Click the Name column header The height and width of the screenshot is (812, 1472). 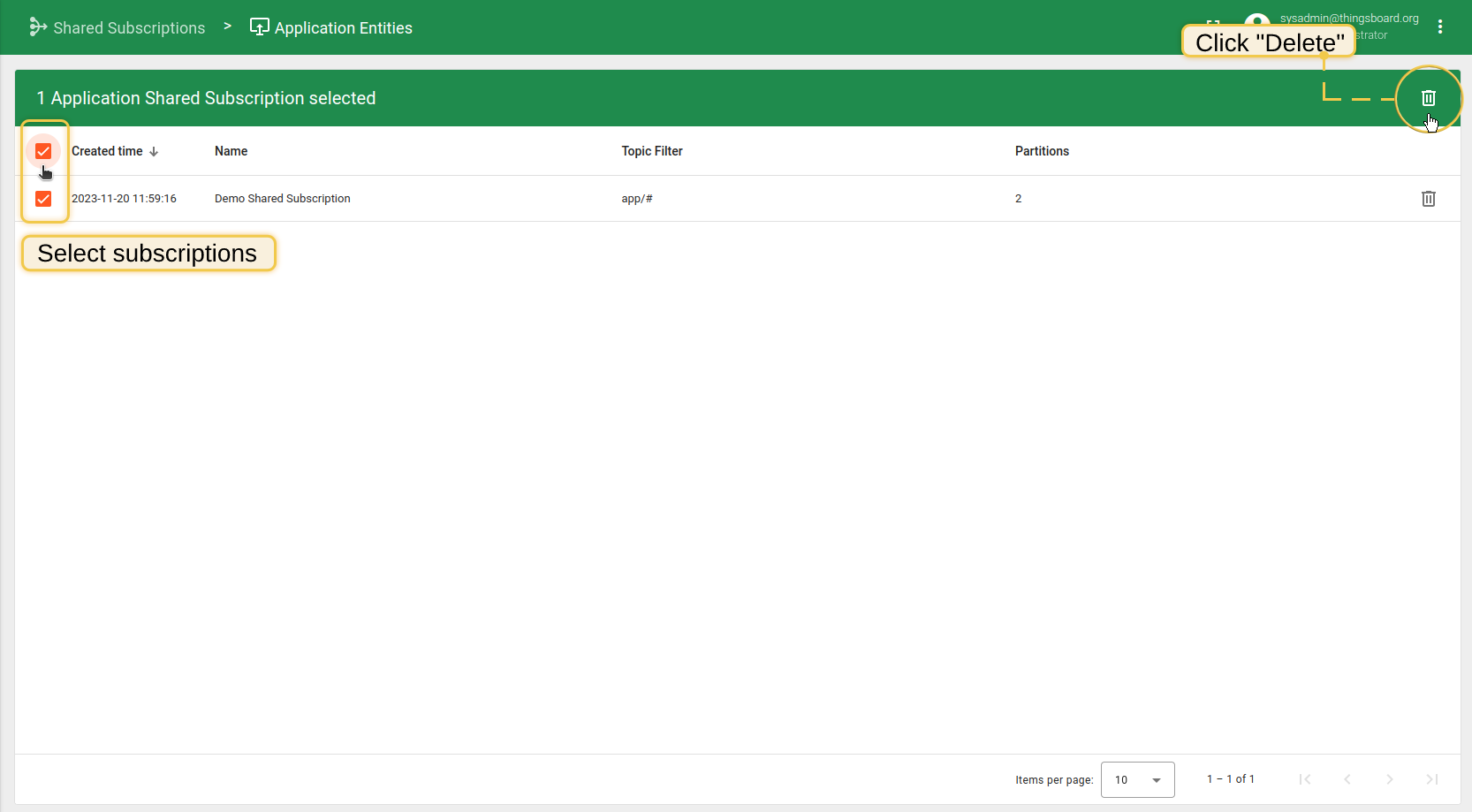(x=231, y=151)
